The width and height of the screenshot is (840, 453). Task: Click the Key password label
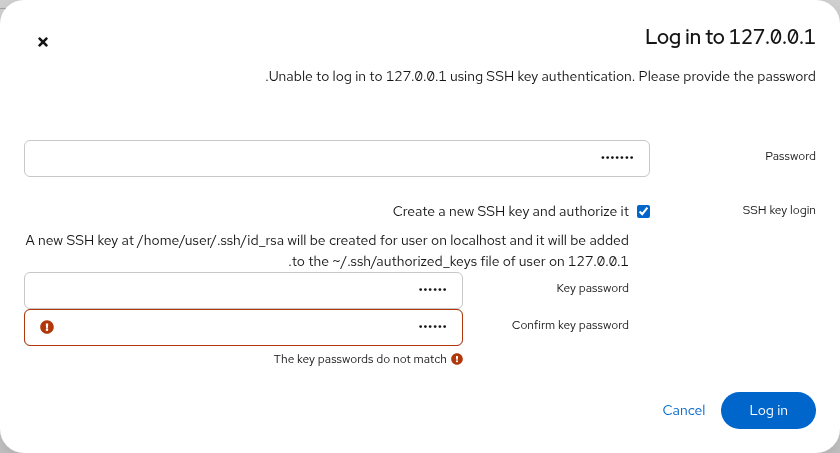pos(592,288)
